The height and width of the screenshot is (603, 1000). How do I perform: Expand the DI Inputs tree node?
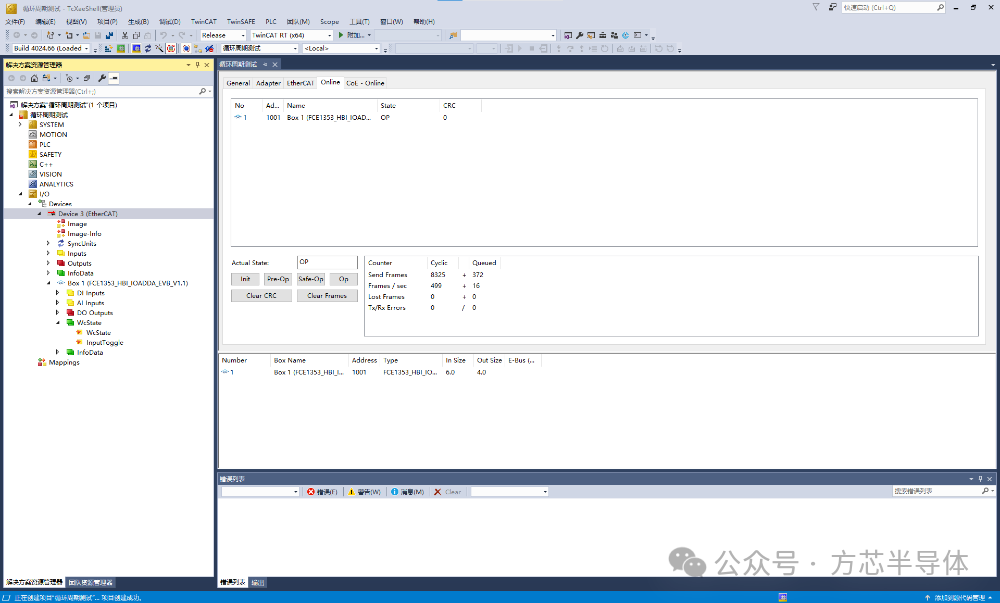point(57,293)
